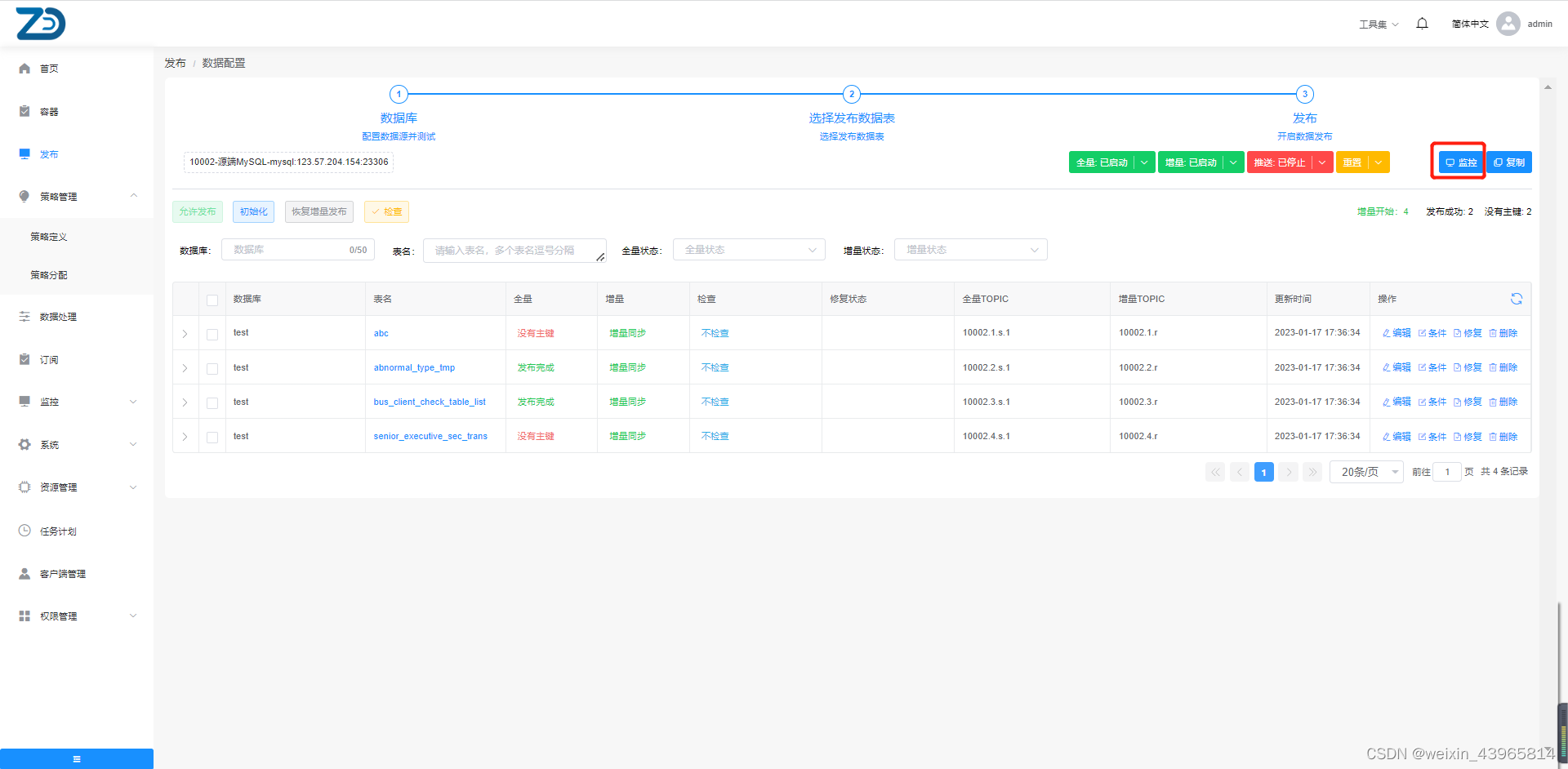Click the admin user avatar

pos(1508,24)
